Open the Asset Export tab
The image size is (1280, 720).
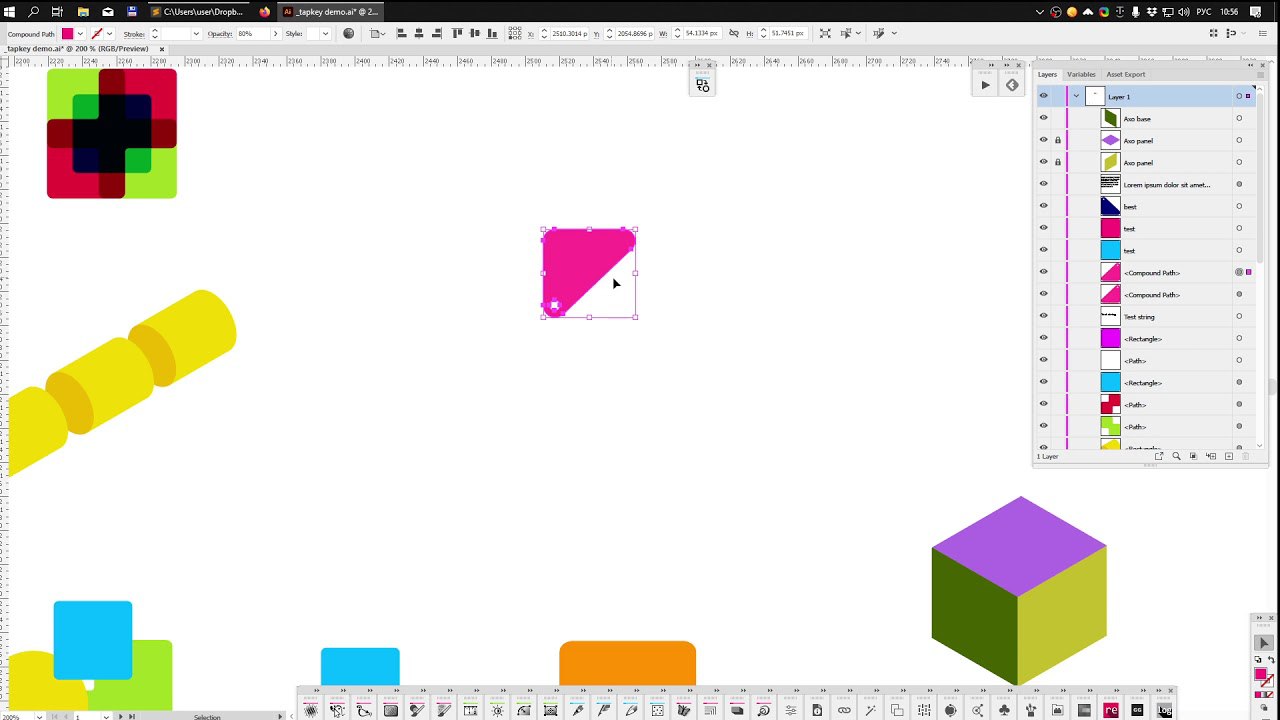[1125, 74]
